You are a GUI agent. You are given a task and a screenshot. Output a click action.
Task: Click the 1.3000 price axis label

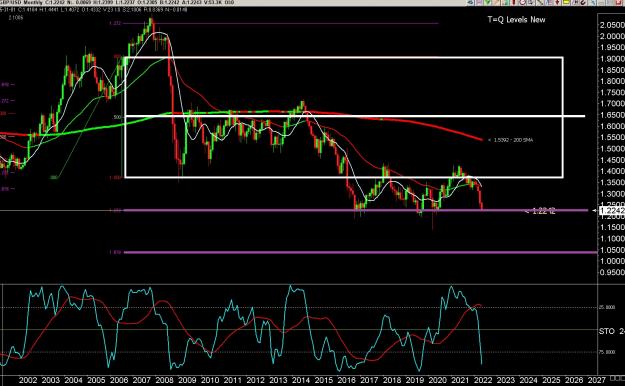[x=612, y=194]
